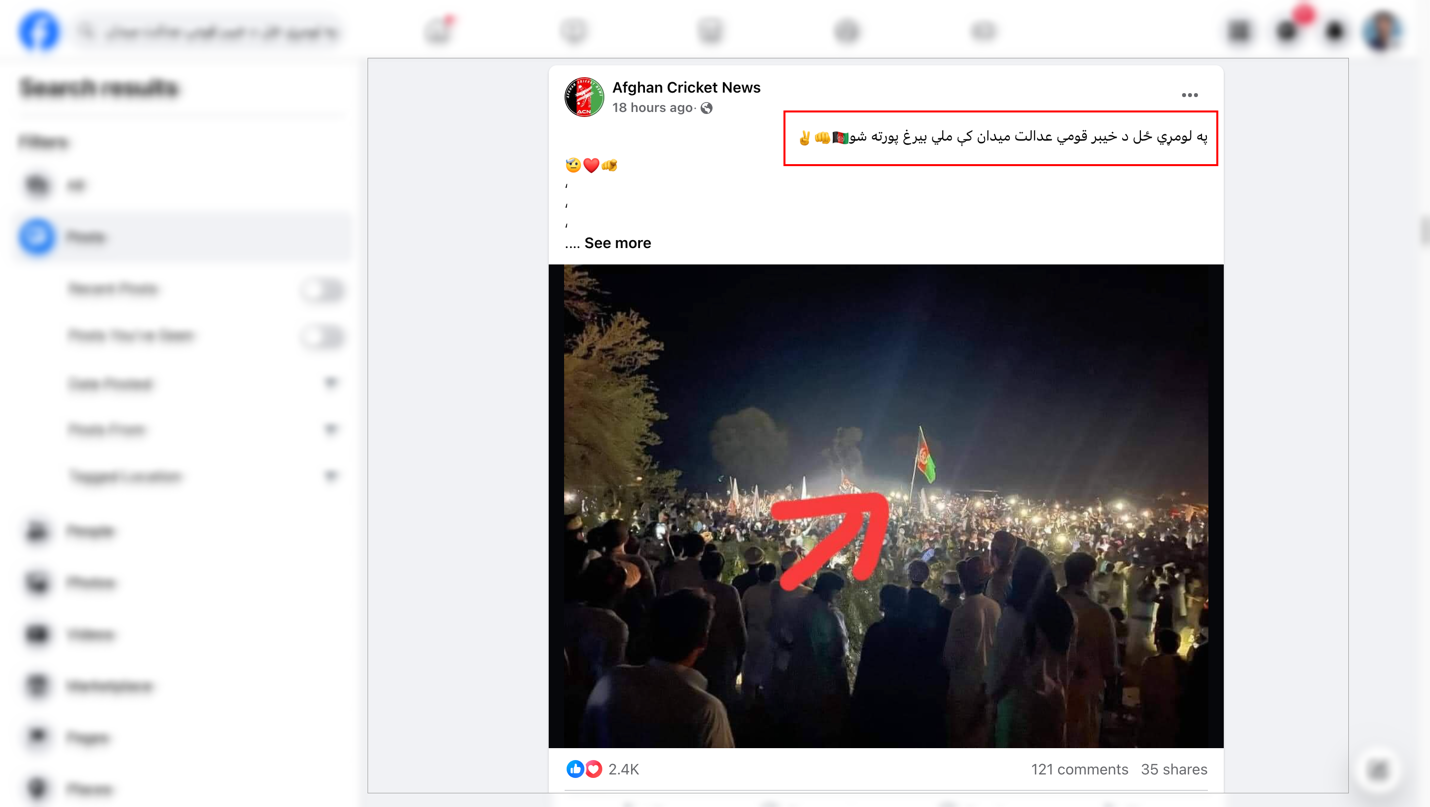The height and width of the screenshot is (807, 1430).
Task: Open the crowd photo with flag
Action: [886, 506]
